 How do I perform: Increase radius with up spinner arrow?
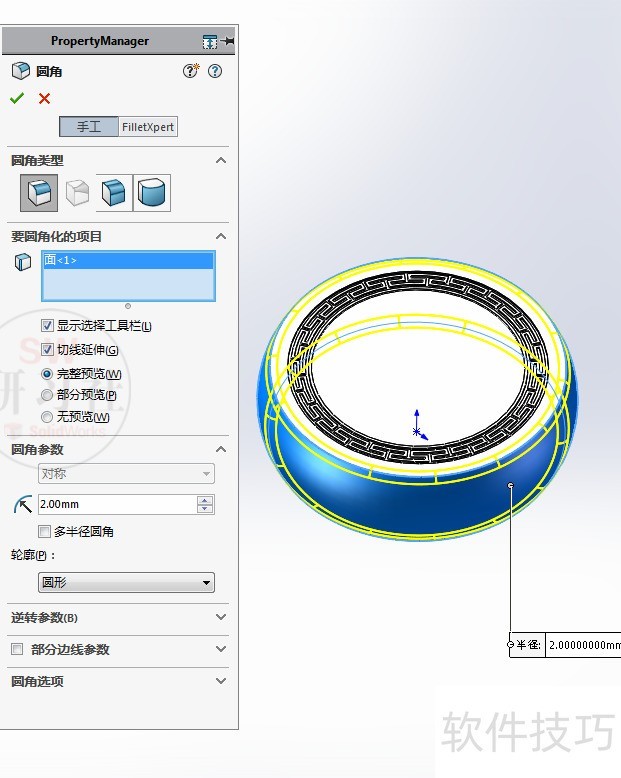point(205,500)
